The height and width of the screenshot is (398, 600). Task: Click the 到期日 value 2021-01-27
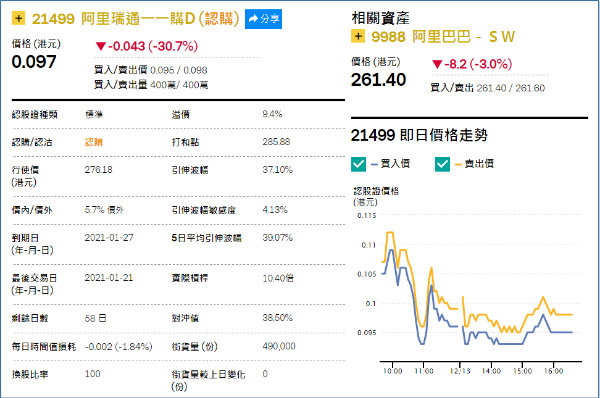click(109, 238)
